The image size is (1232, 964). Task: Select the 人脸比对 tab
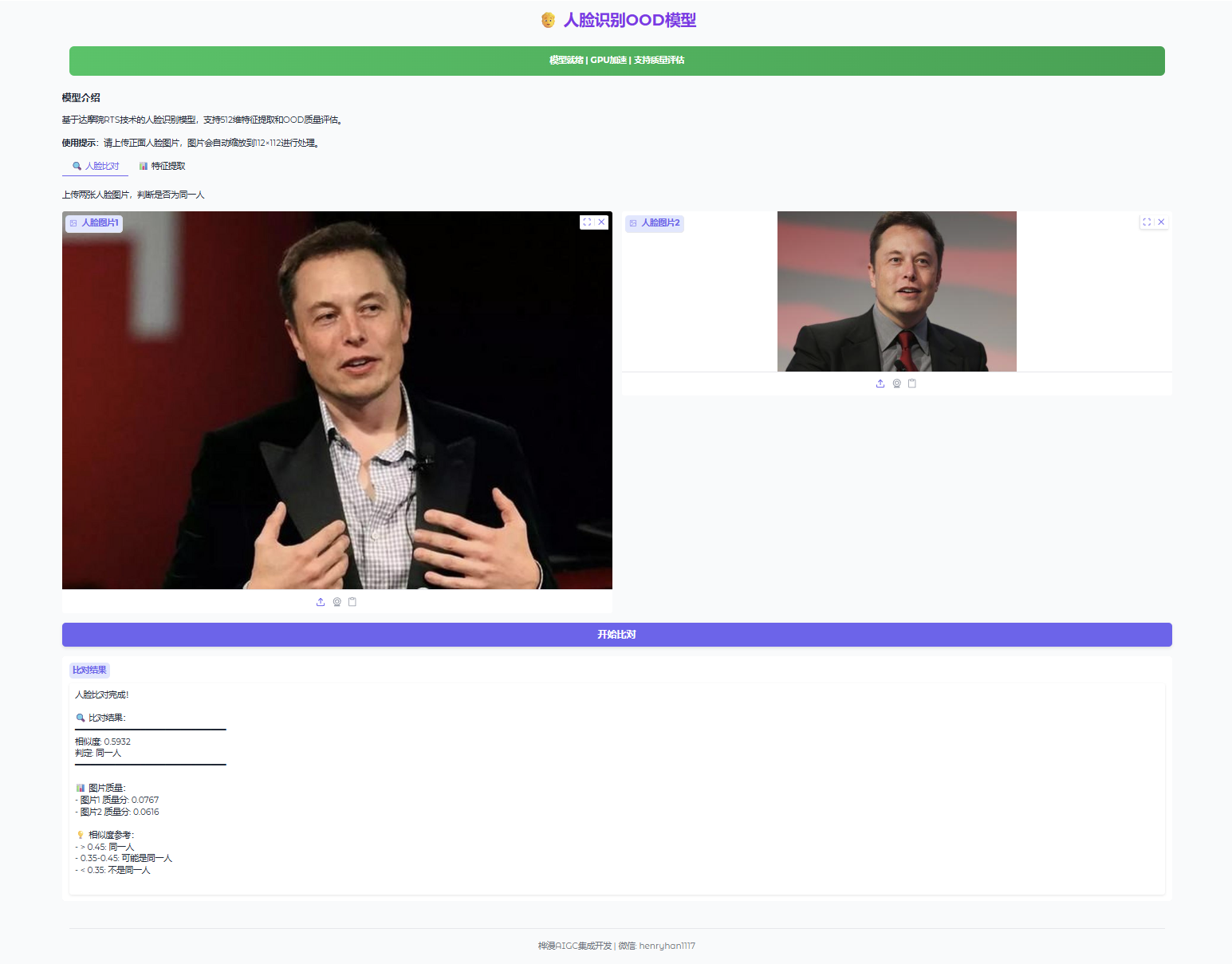96,166
